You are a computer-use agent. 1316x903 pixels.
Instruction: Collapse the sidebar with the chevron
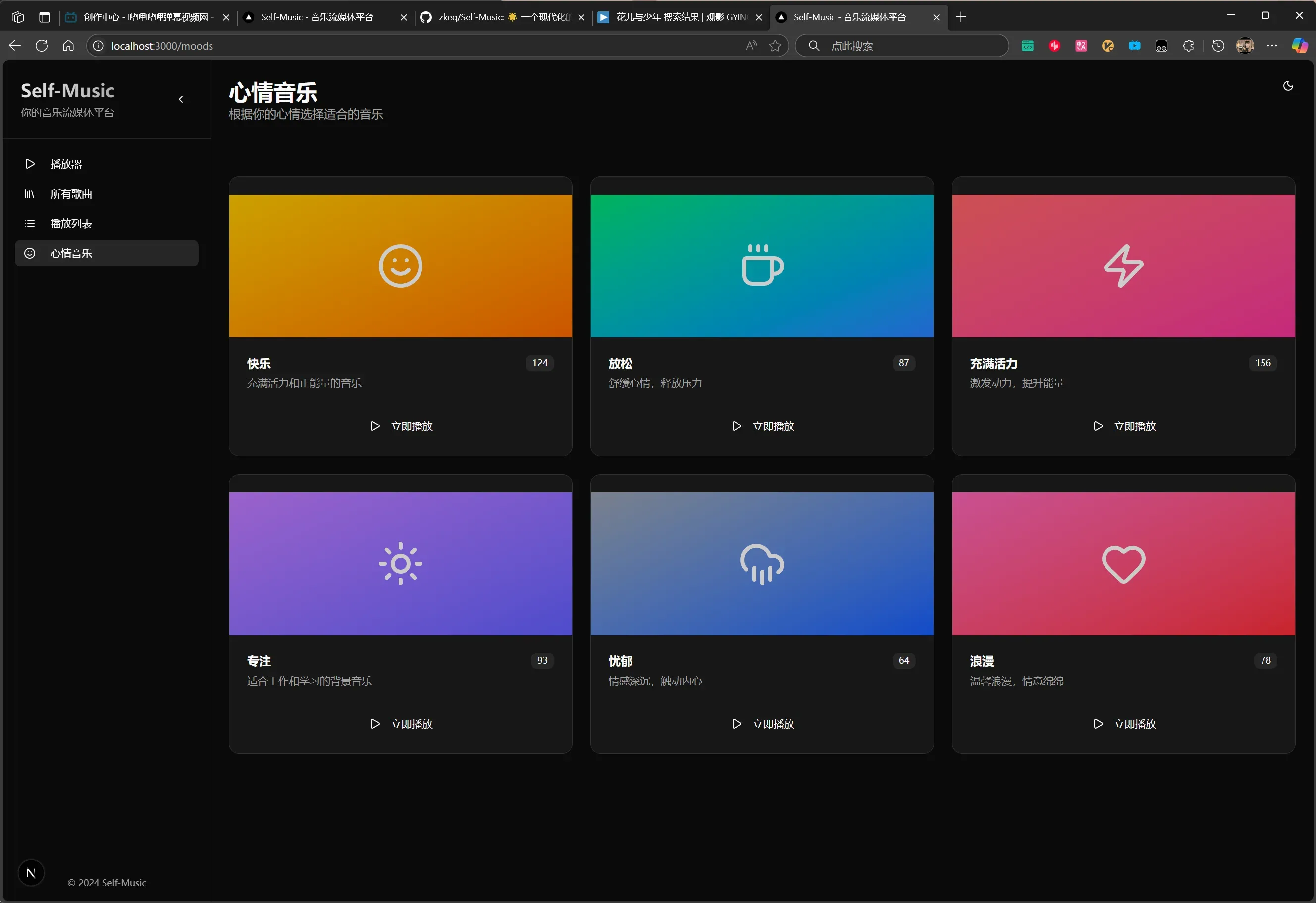[x=181, y=99]
